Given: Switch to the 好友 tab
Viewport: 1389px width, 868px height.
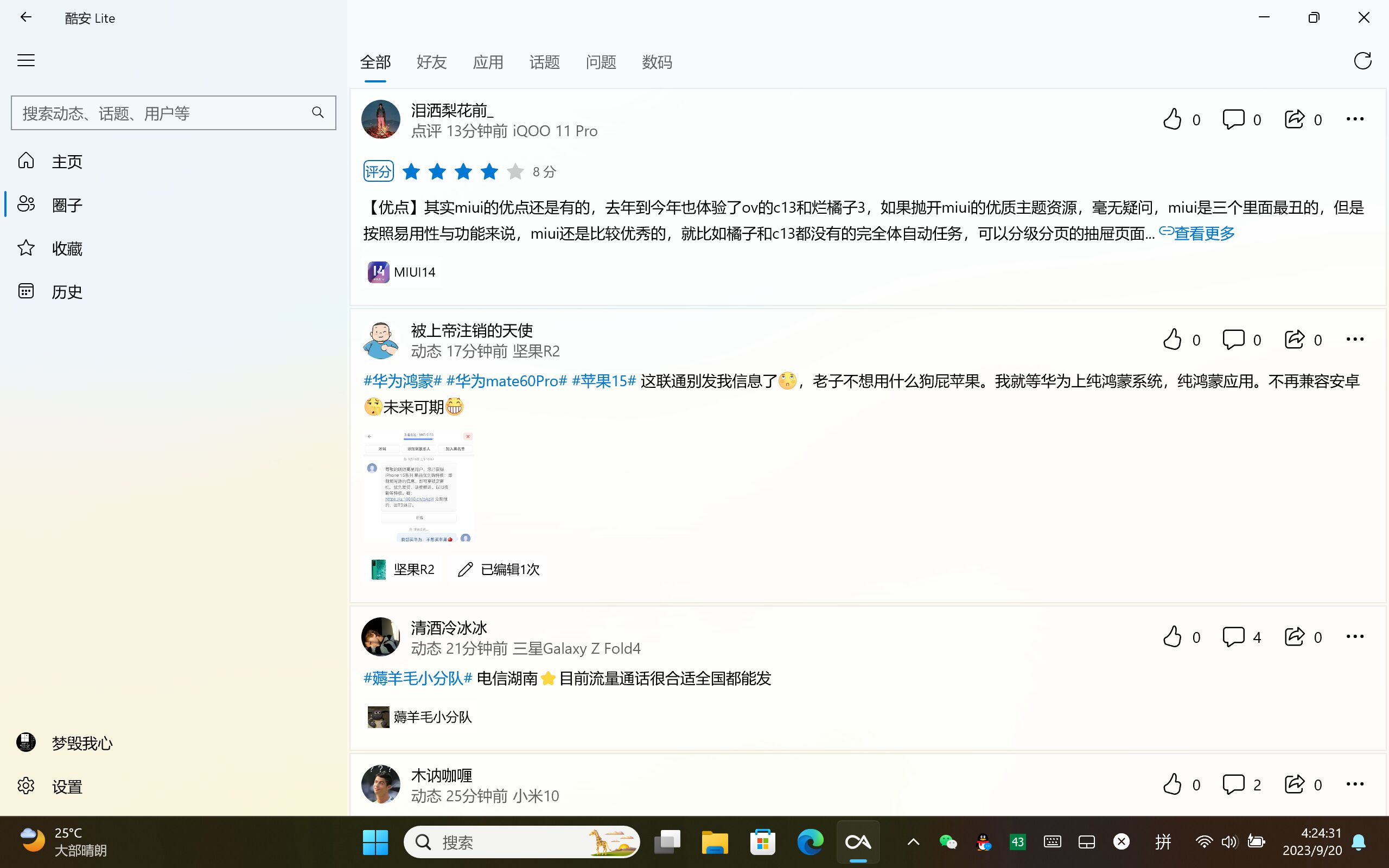Looking at the screenshot, I should [432, 62].
